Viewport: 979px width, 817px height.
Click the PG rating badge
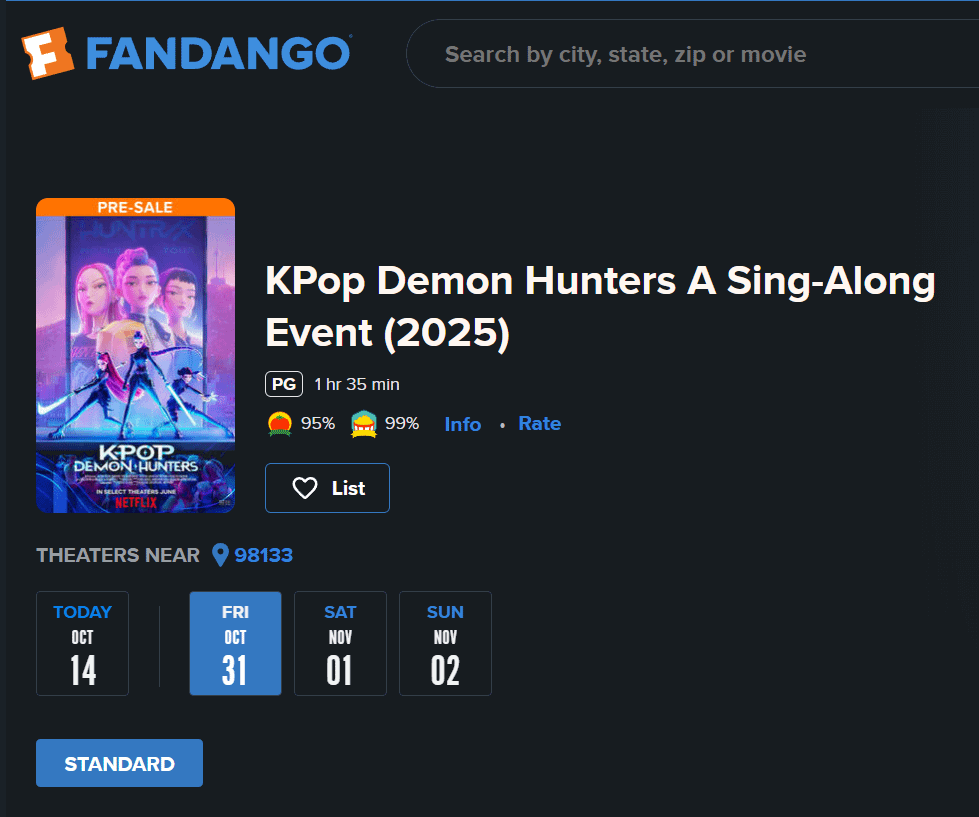click(283, 384)
